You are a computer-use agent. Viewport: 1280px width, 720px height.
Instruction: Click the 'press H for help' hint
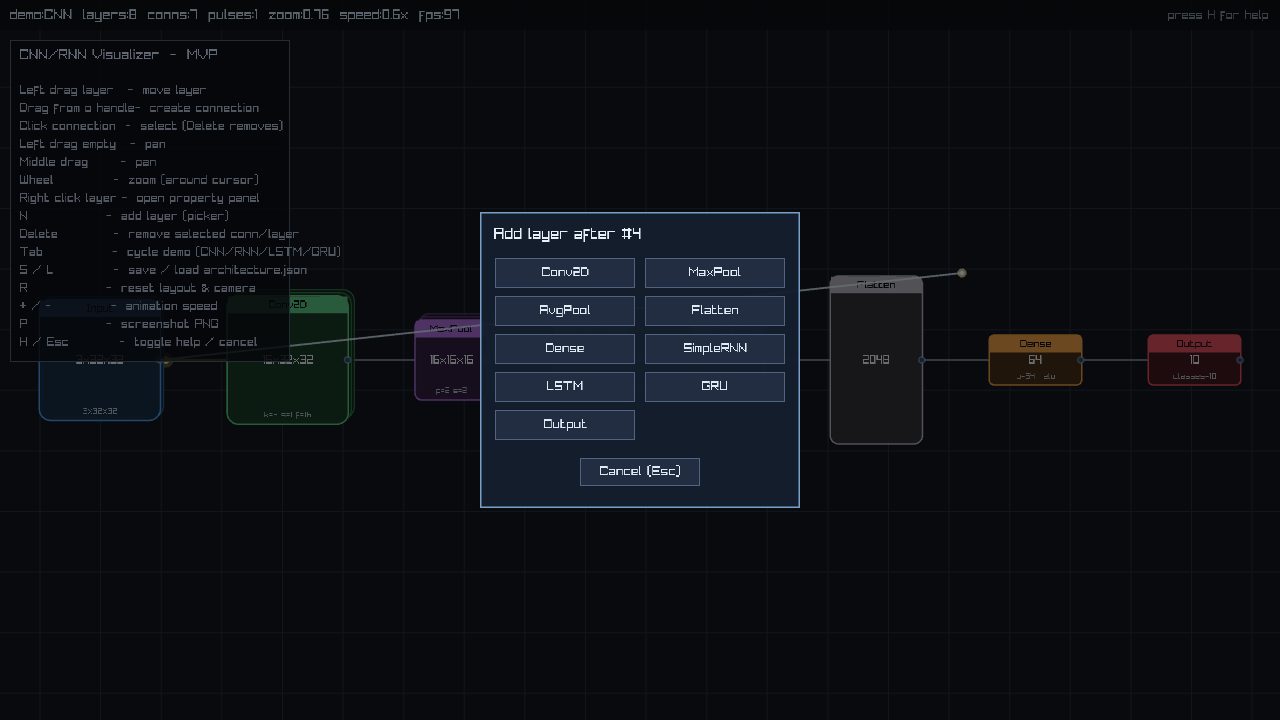click(1218, 15)
